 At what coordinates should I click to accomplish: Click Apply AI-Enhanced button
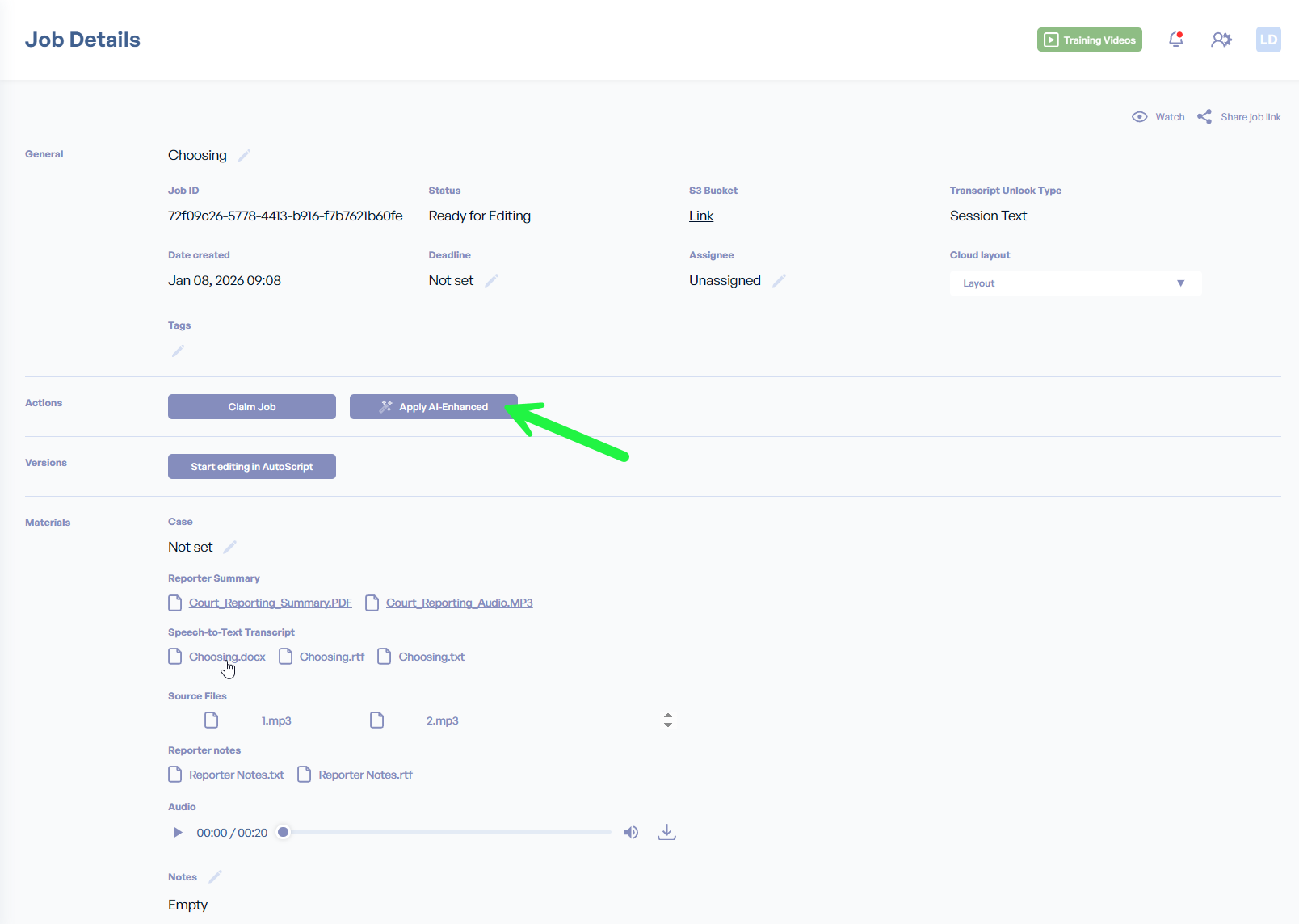coord(433,407)
